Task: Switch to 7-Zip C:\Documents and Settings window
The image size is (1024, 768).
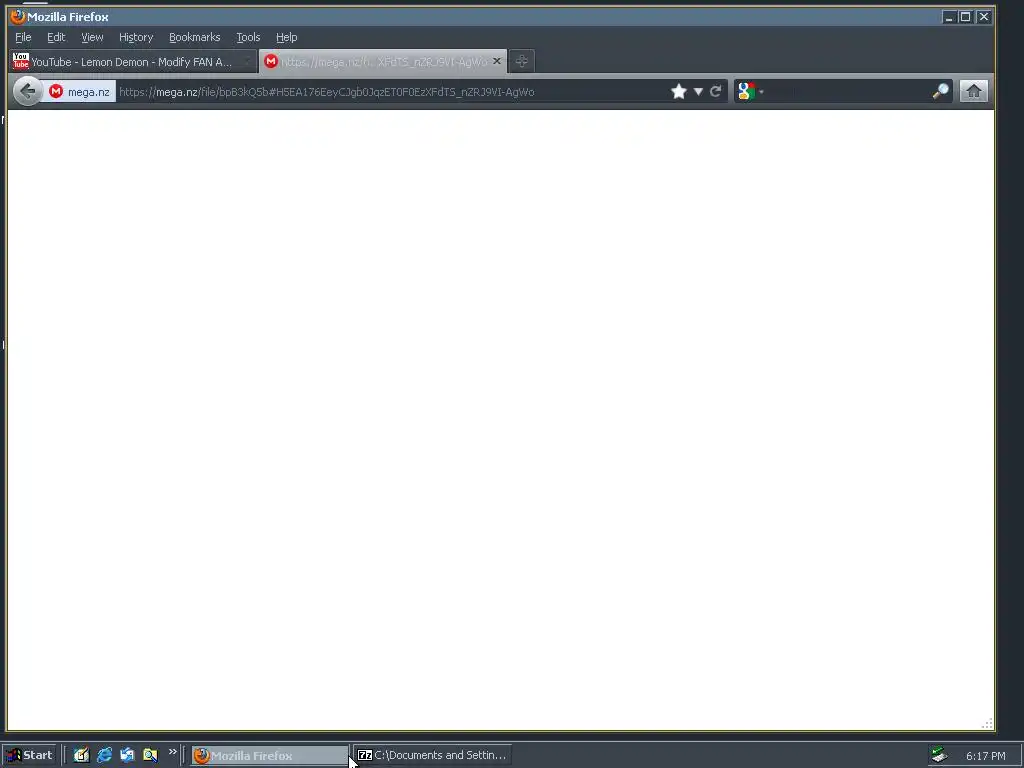Action: point(432,755)
